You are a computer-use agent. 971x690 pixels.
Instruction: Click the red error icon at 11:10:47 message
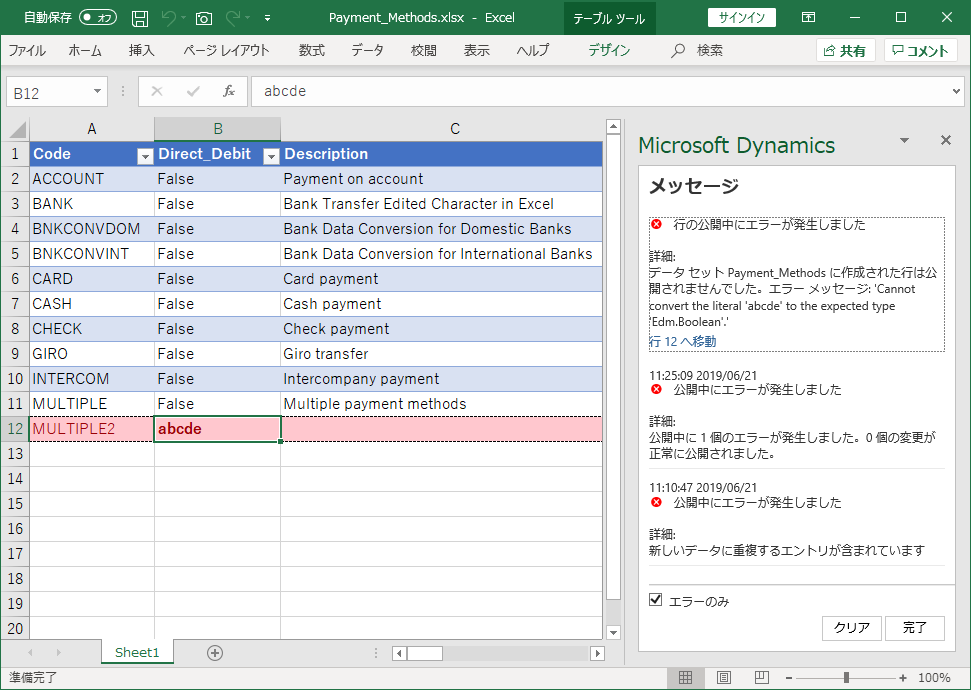(x=656, y=502)
